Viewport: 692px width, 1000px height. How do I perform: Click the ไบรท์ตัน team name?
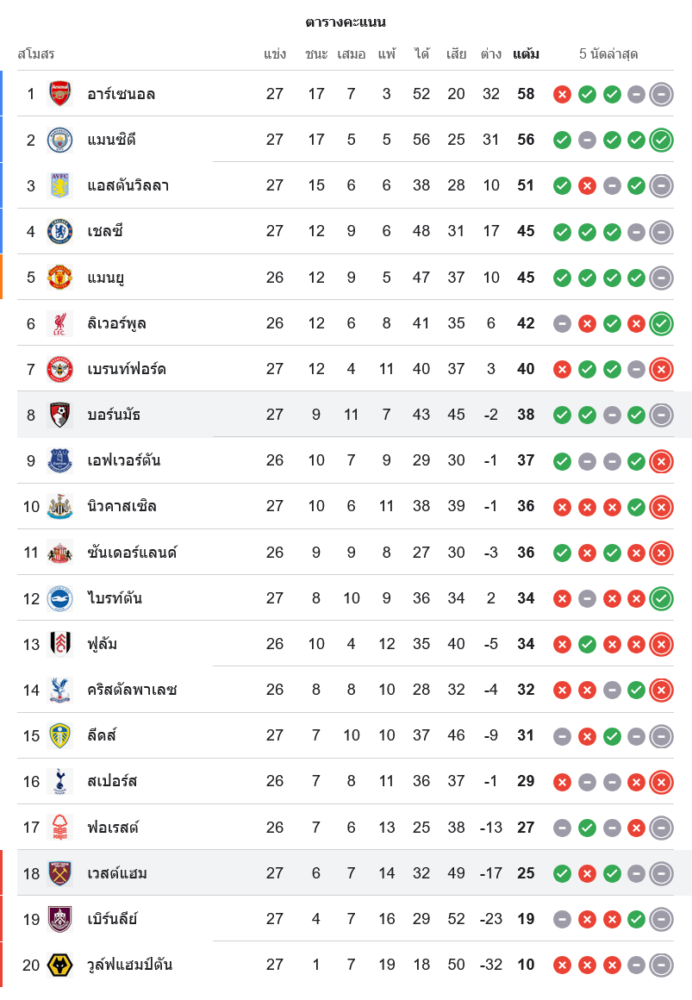coord(114,599)
